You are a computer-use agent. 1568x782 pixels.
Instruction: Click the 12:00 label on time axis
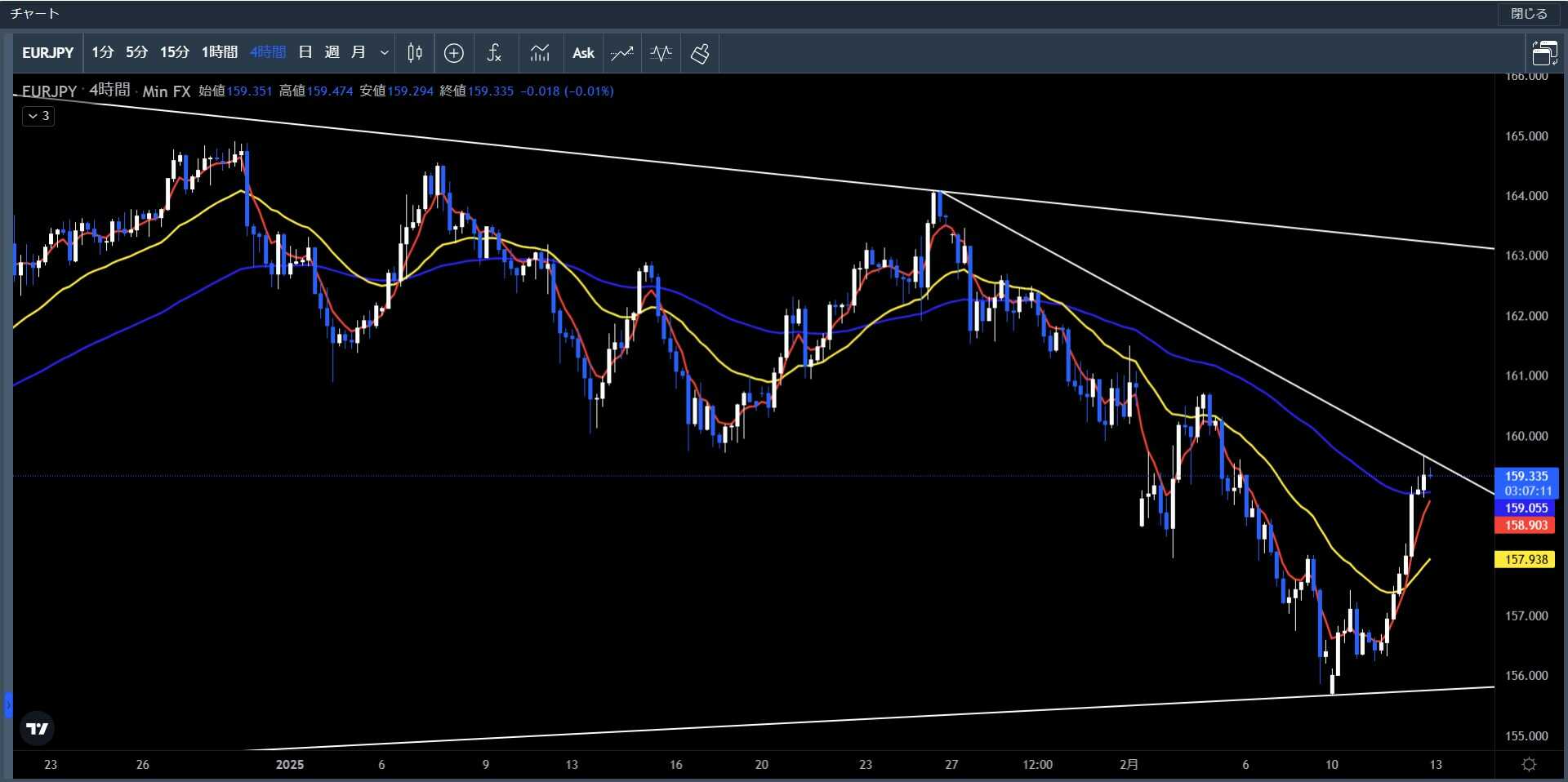[x=1037, y=765]
